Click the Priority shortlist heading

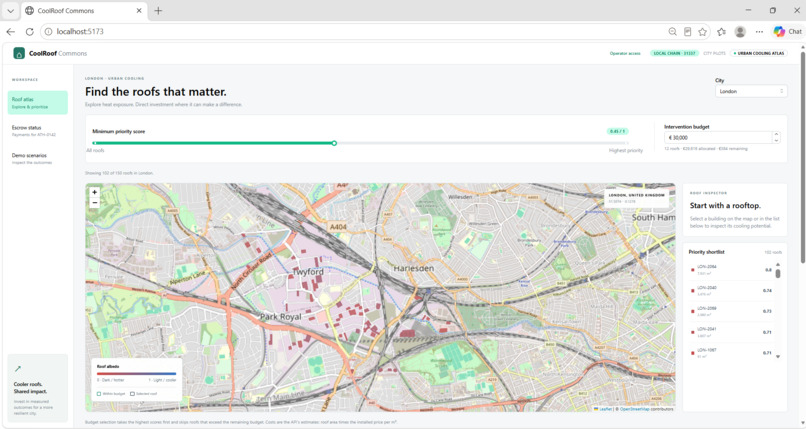coord(706,252)
